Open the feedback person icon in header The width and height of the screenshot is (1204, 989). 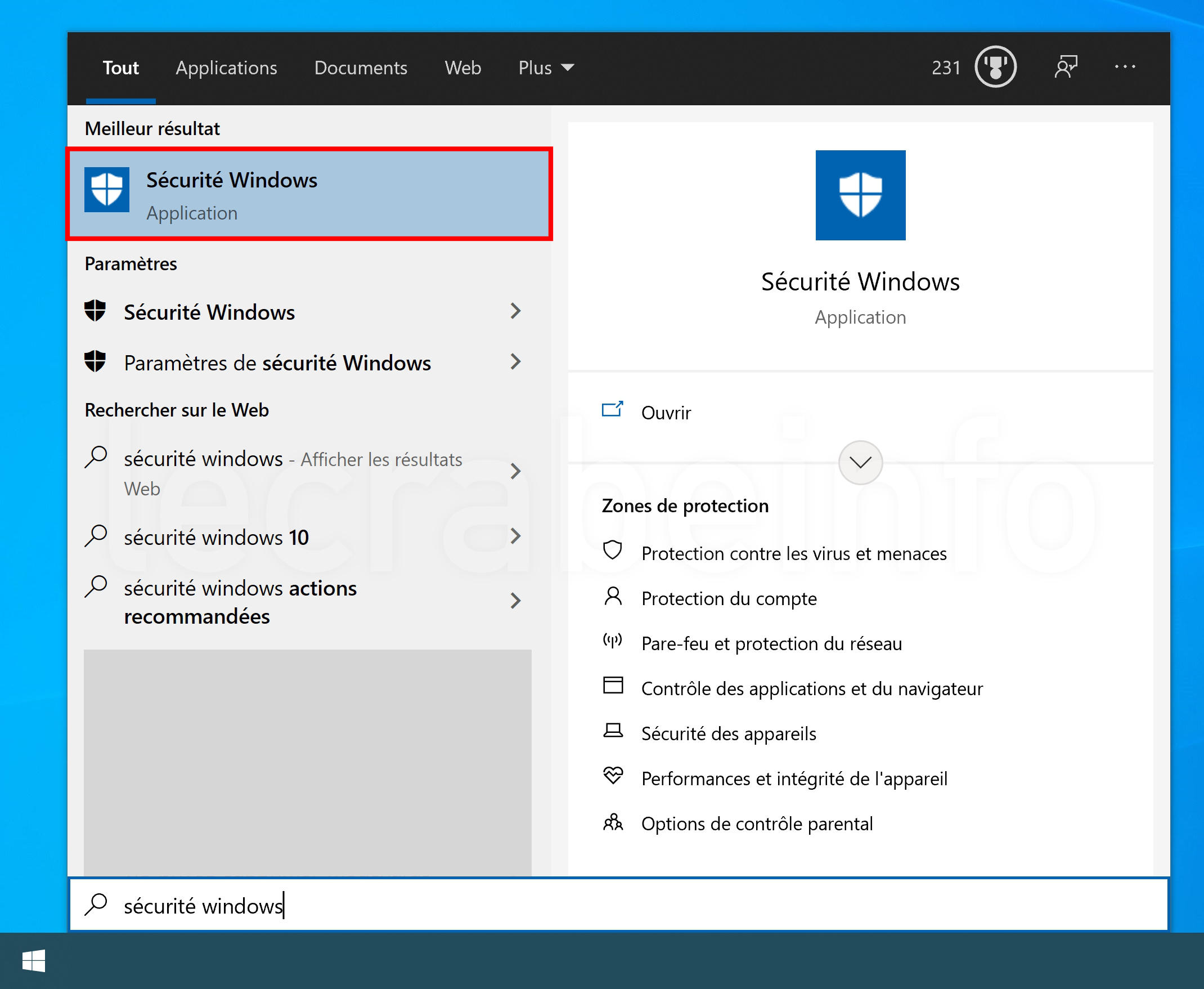coord(1066,67)
